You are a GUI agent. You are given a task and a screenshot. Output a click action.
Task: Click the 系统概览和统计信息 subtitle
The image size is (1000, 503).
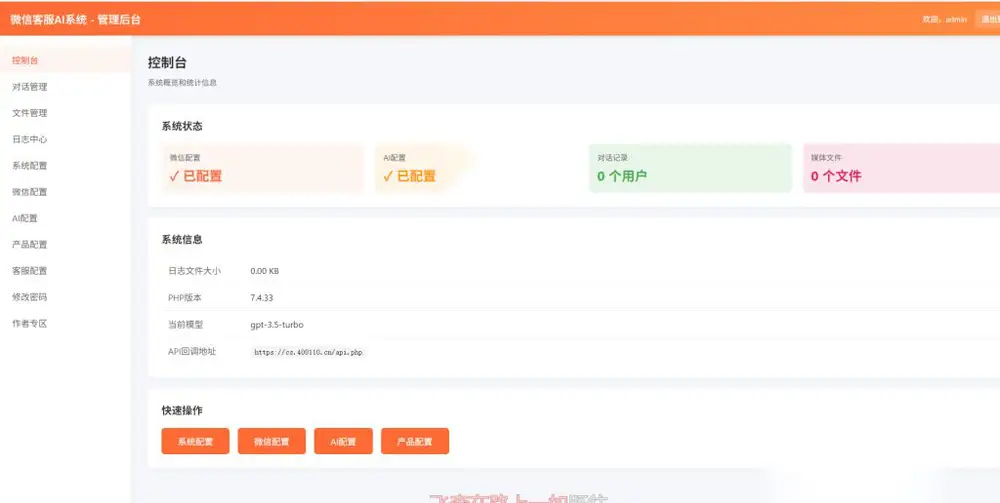coord(182,83)
